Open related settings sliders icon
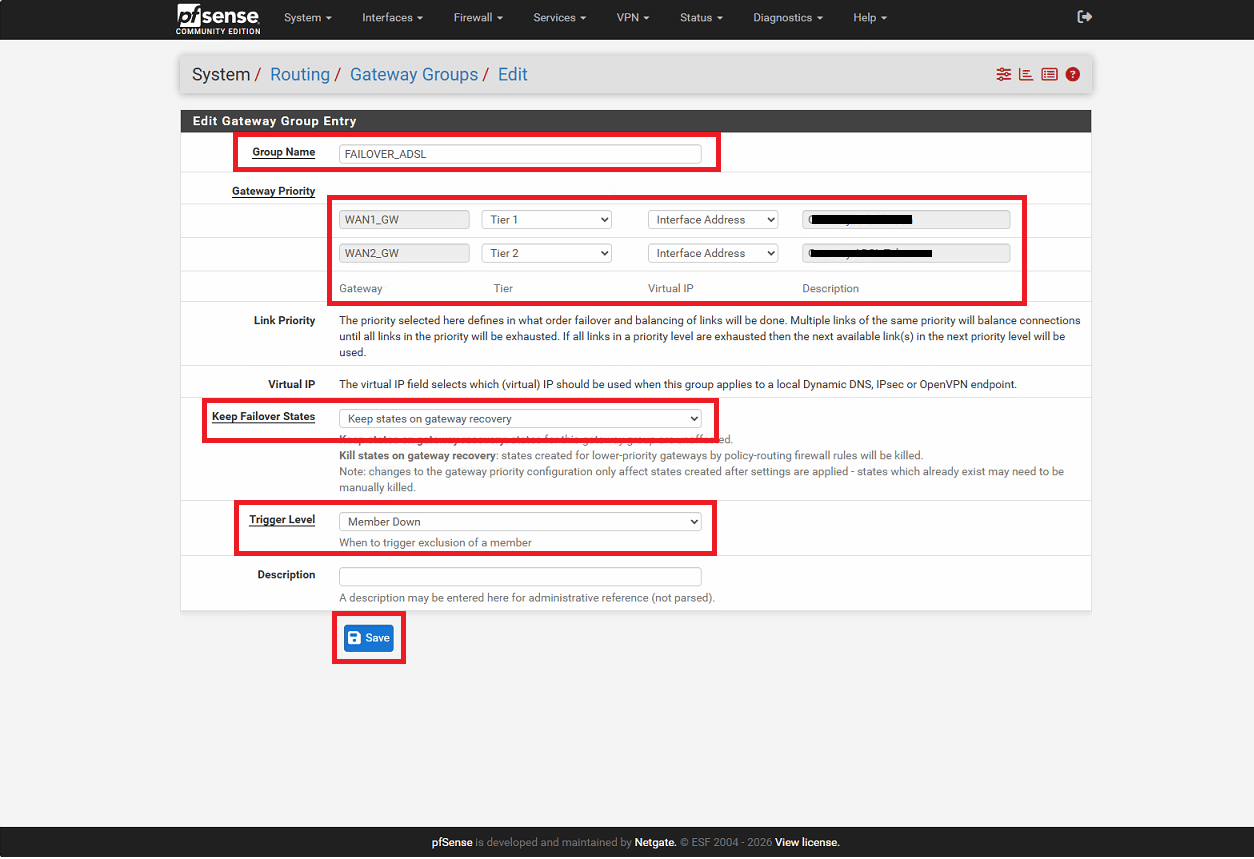Image resolution: width=1254 pixels, height=859 pixels. [x=1003, y=74]
